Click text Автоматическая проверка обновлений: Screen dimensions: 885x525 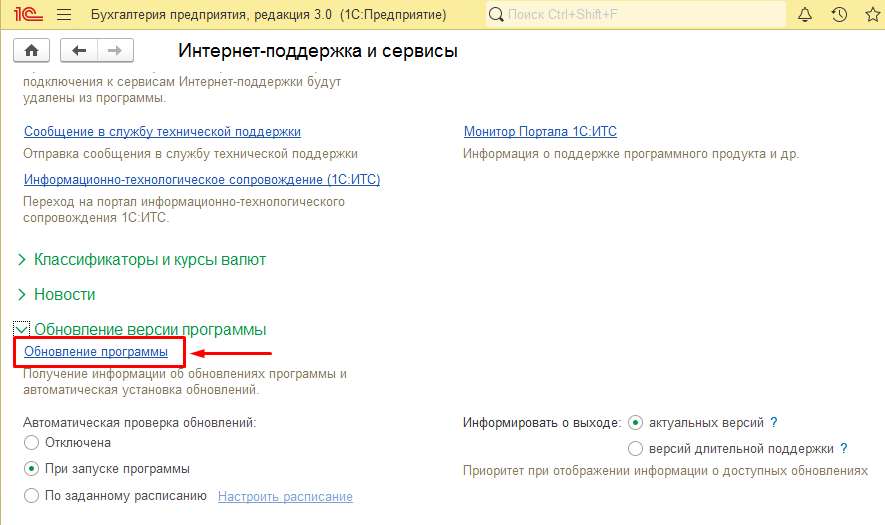coord(139,423)
